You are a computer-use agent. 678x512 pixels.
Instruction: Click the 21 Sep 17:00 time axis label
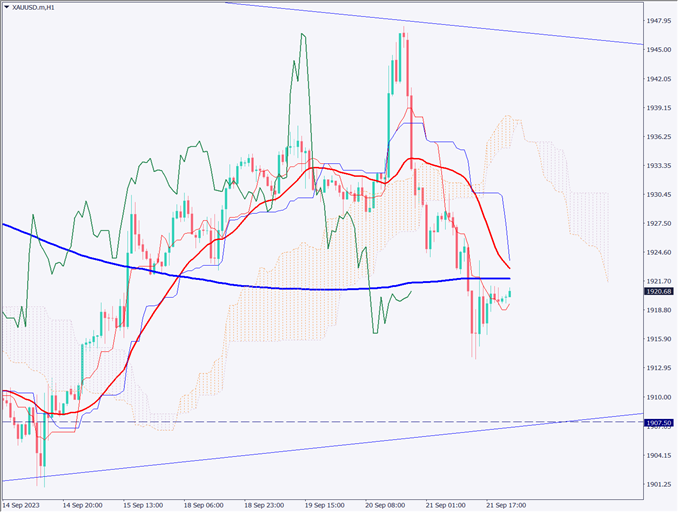click(x=506, y=504)
